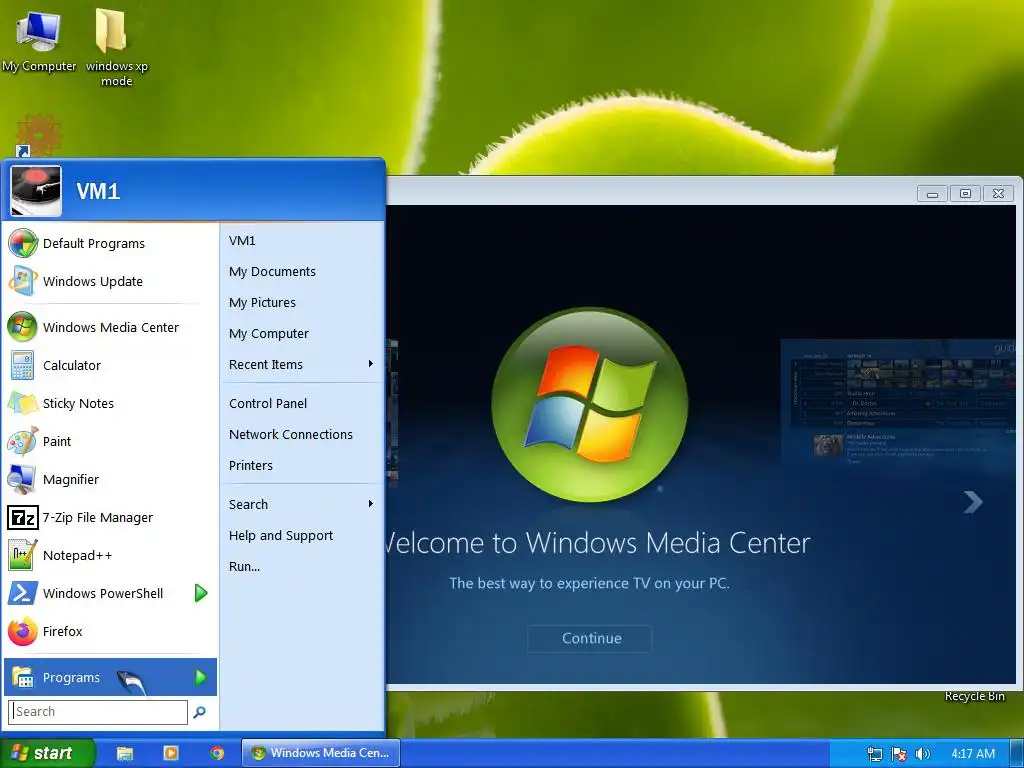
Task: Click Run... in Start menu
Action: (x=244, y=566)
